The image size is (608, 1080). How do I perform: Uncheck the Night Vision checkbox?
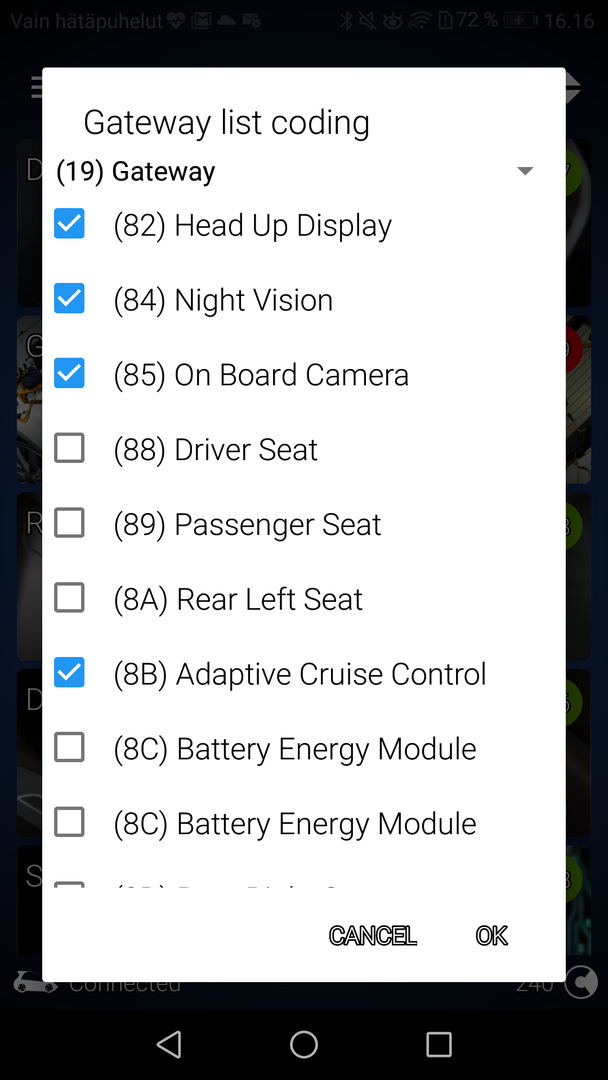69,299
